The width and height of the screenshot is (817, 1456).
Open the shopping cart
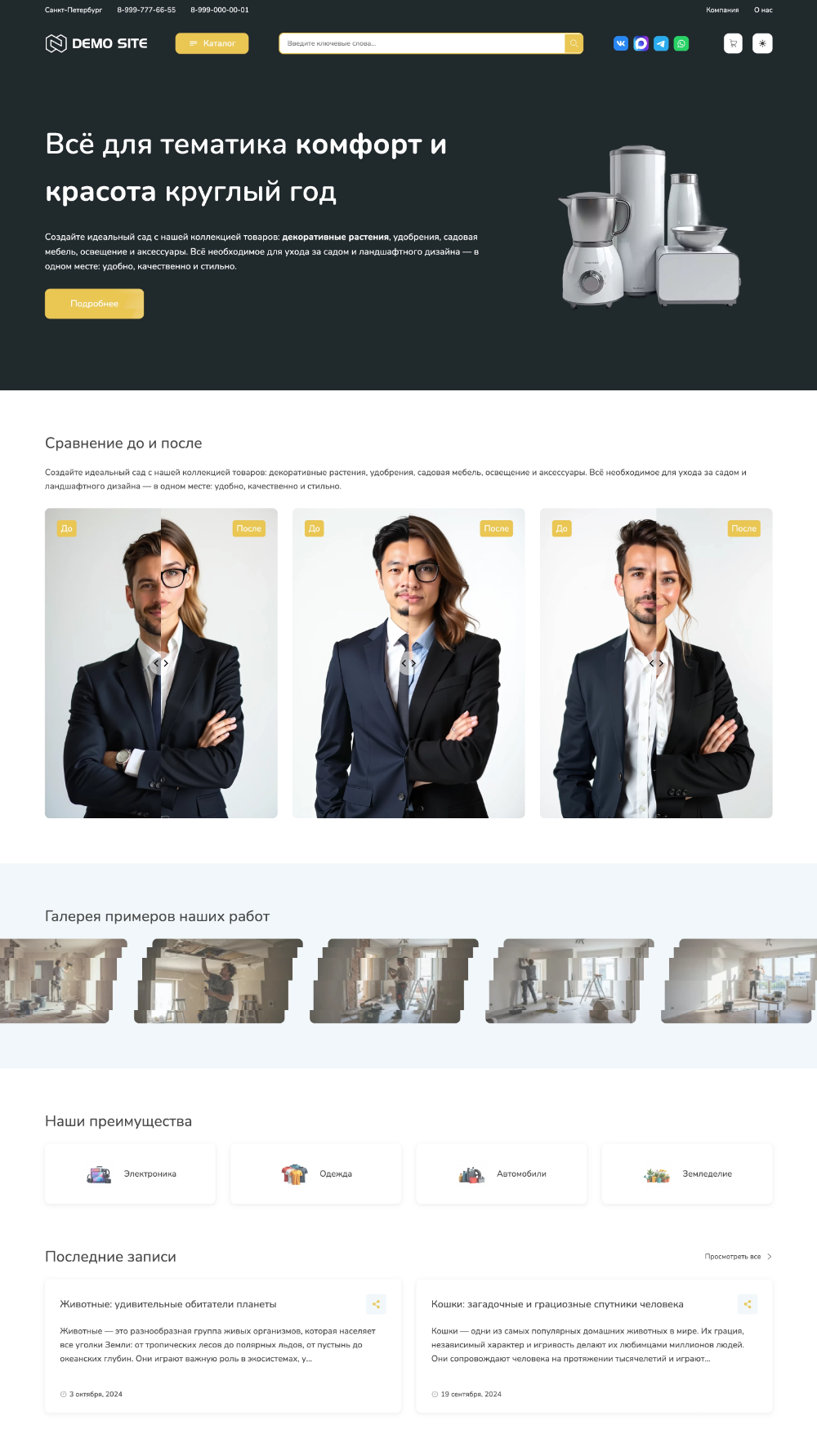(733, 43)
